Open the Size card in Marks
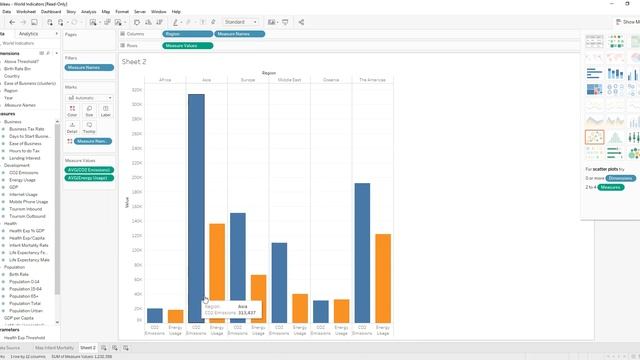 coord(89,111)
